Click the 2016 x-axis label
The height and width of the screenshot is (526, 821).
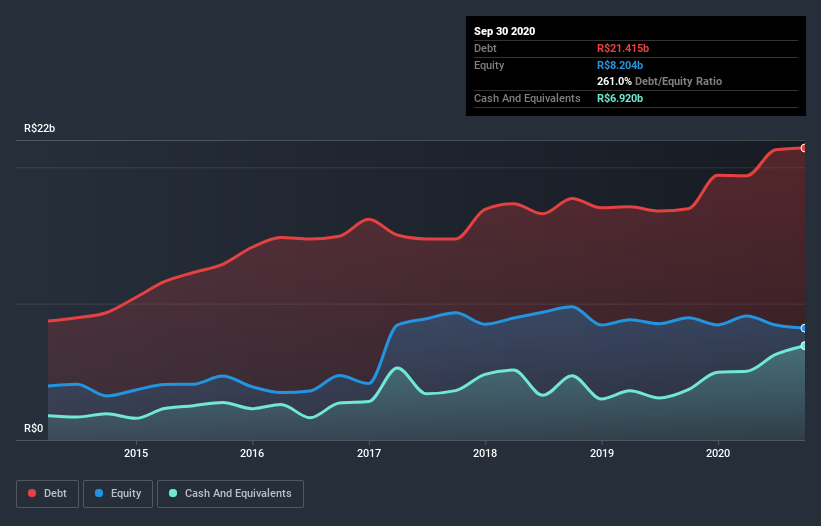coord(252,453)
